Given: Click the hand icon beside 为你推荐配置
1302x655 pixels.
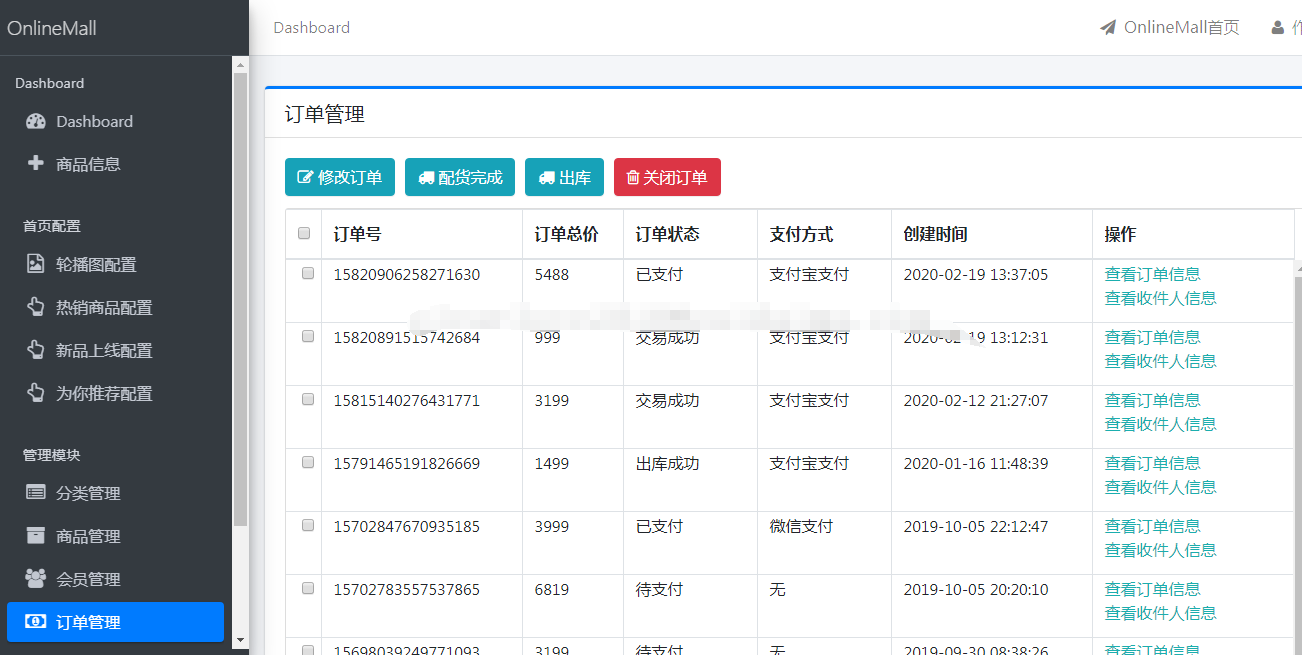Looking at the screenshot, I should point(36,393).
